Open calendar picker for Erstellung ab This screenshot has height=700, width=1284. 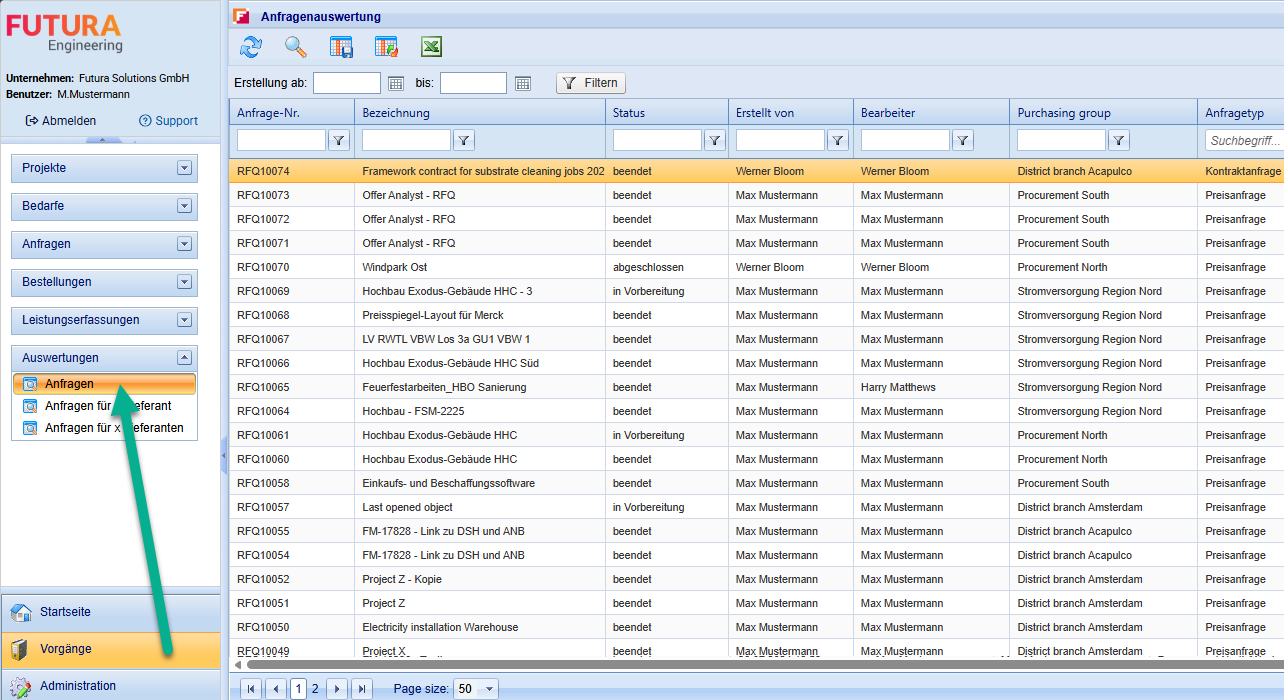pyautogui.click(x=395, y=83)
